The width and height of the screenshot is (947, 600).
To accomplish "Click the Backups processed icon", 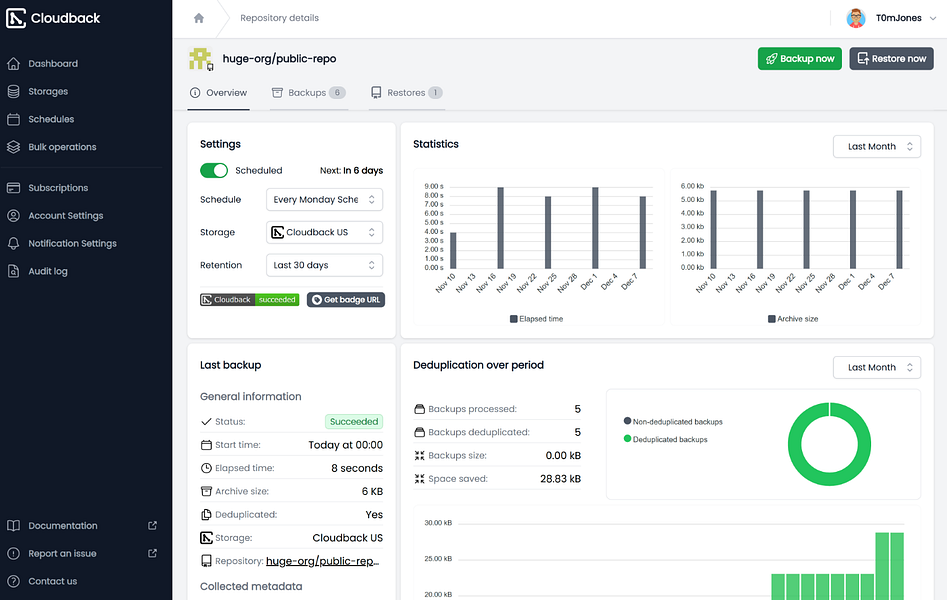I will (x=420, y=409).
